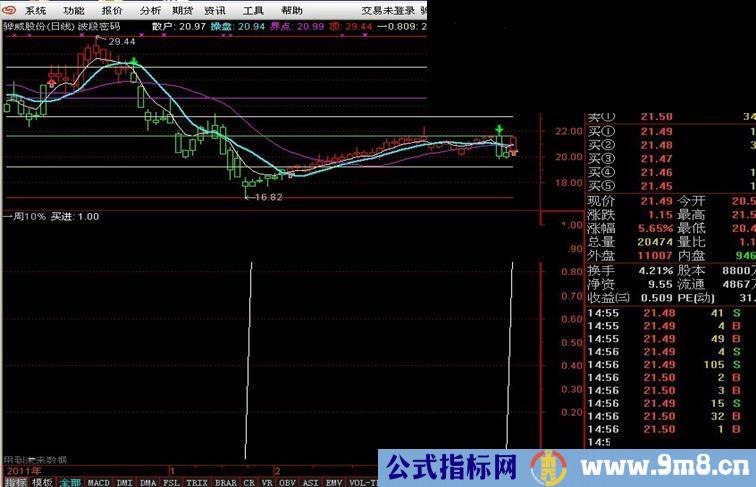Select the 全部 indicator filter
The image size is (756, 487).
pyautogui.click(x=70, y=481)
